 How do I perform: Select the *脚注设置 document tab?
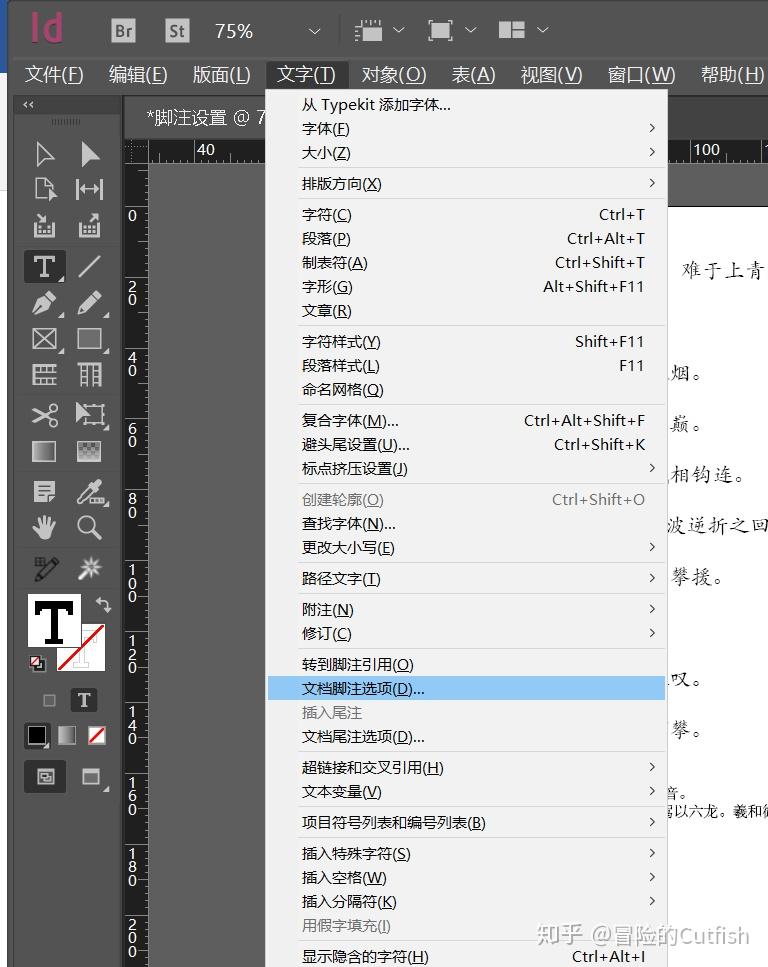196,117
